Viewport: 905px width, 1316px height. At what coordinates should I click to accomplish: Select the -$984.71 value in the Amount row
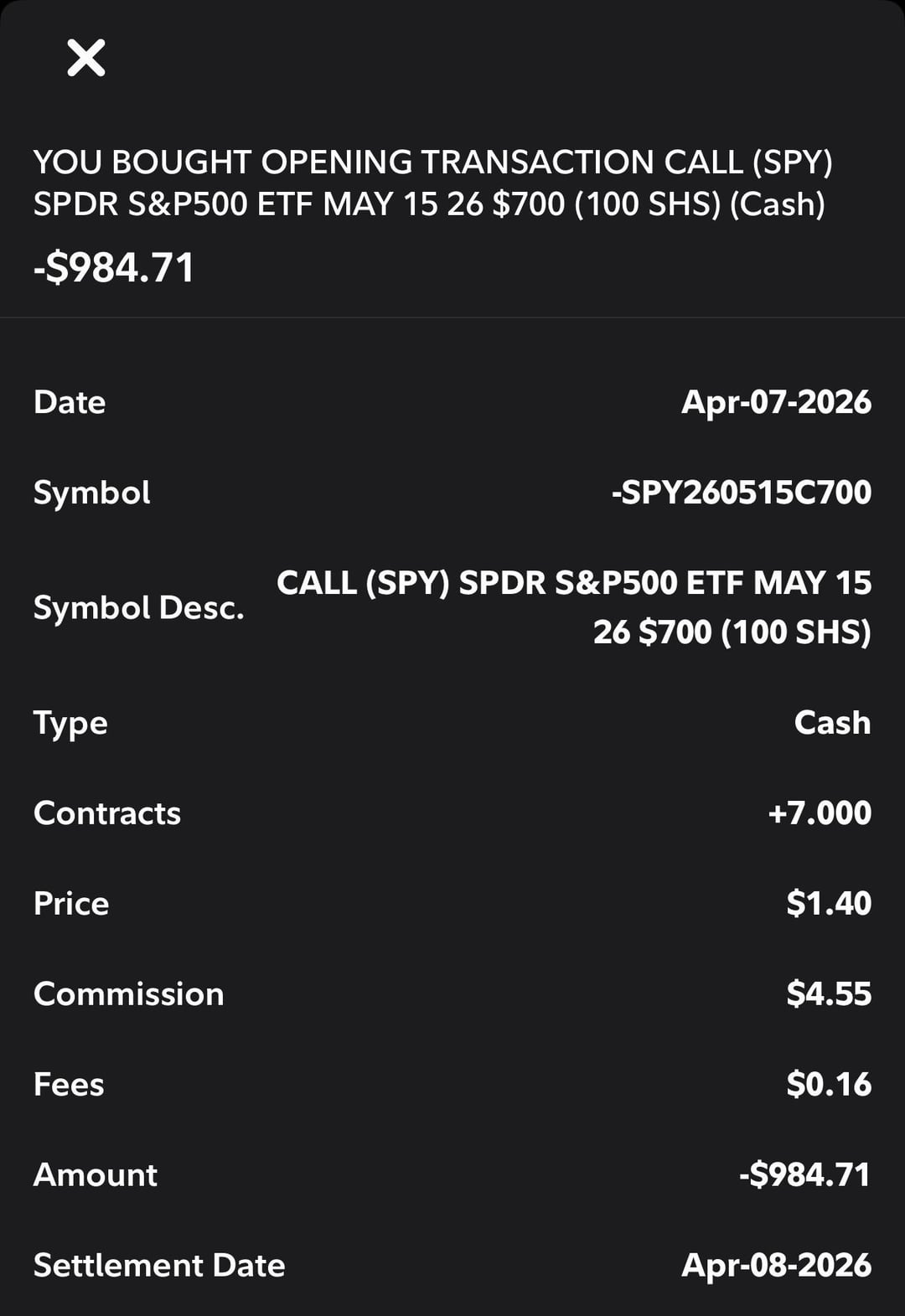[804, 1175]
